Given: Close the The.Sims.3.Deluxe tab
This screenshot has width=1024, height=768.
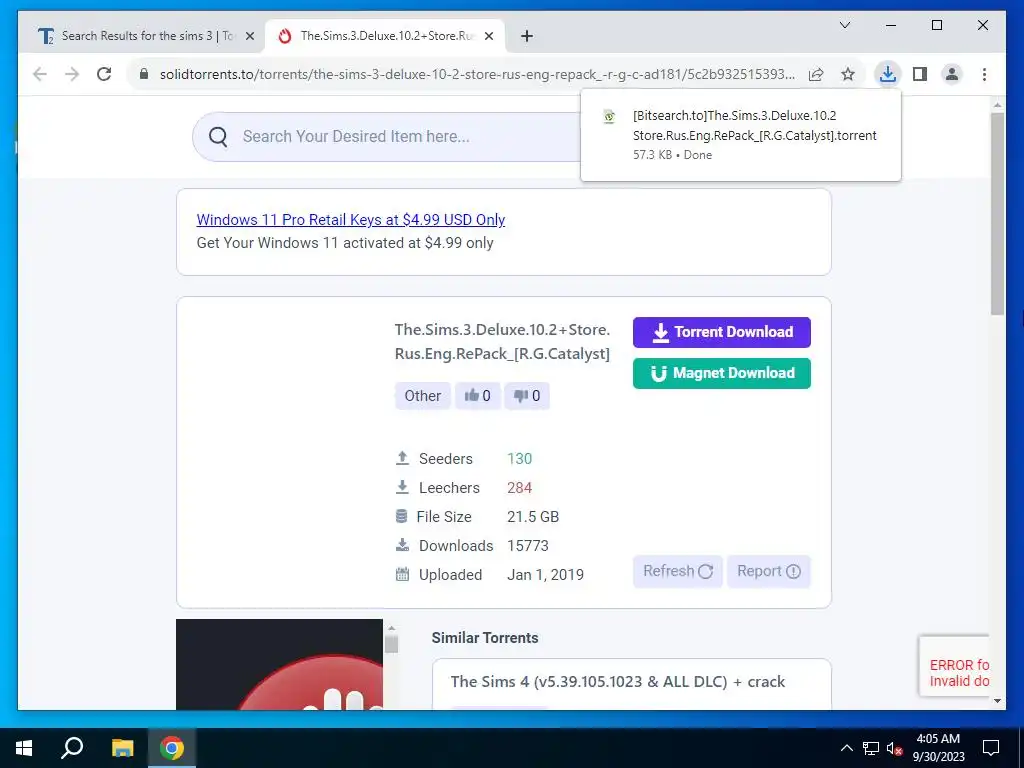Looking at the screenshot, I should coord(490,36).
